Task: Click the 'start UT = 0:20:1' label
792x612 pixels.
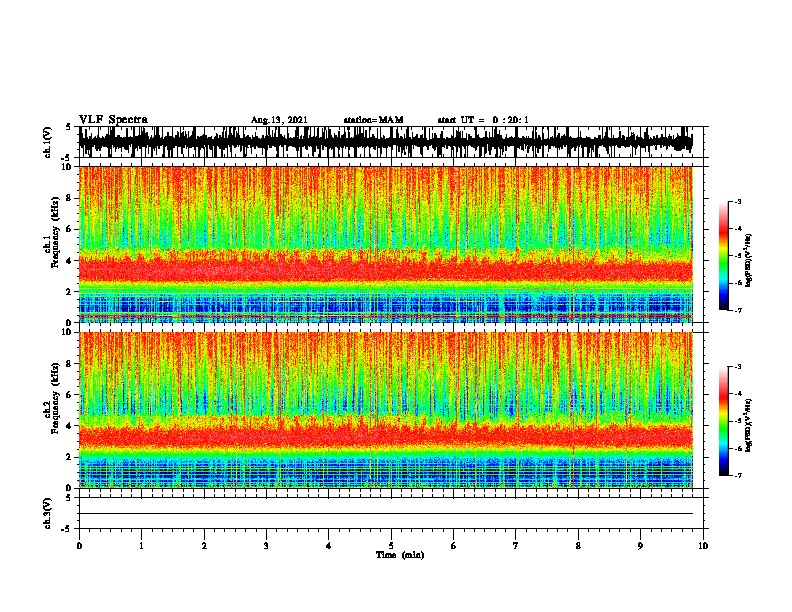Action: [x=483, y=120]
